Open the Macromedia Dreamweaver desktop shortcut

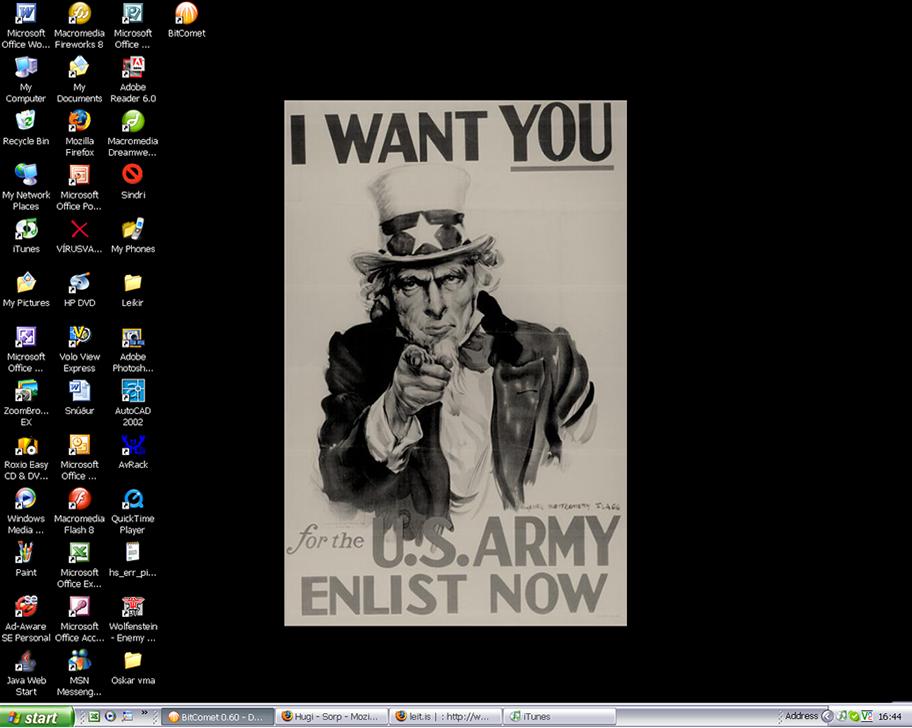[133, 134]
